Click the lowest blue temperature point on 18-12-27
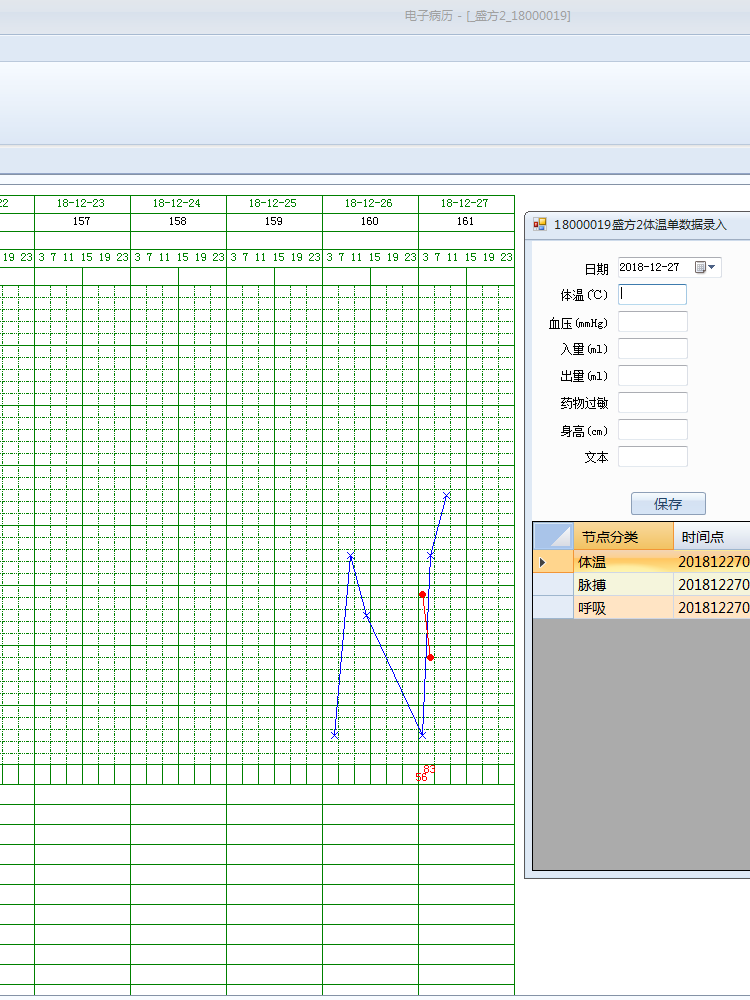The width and height of the screenshot is (750, 1000). point(422,735)
